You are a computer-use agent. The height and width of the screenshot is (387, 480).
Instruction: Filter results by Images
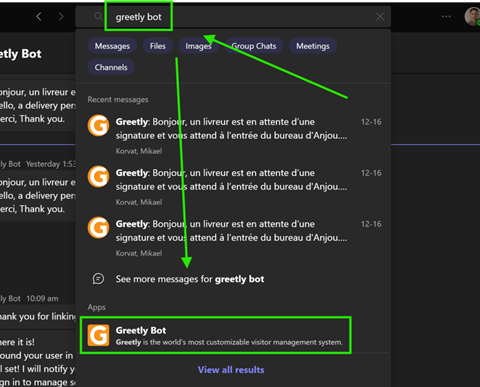(198, 46)
